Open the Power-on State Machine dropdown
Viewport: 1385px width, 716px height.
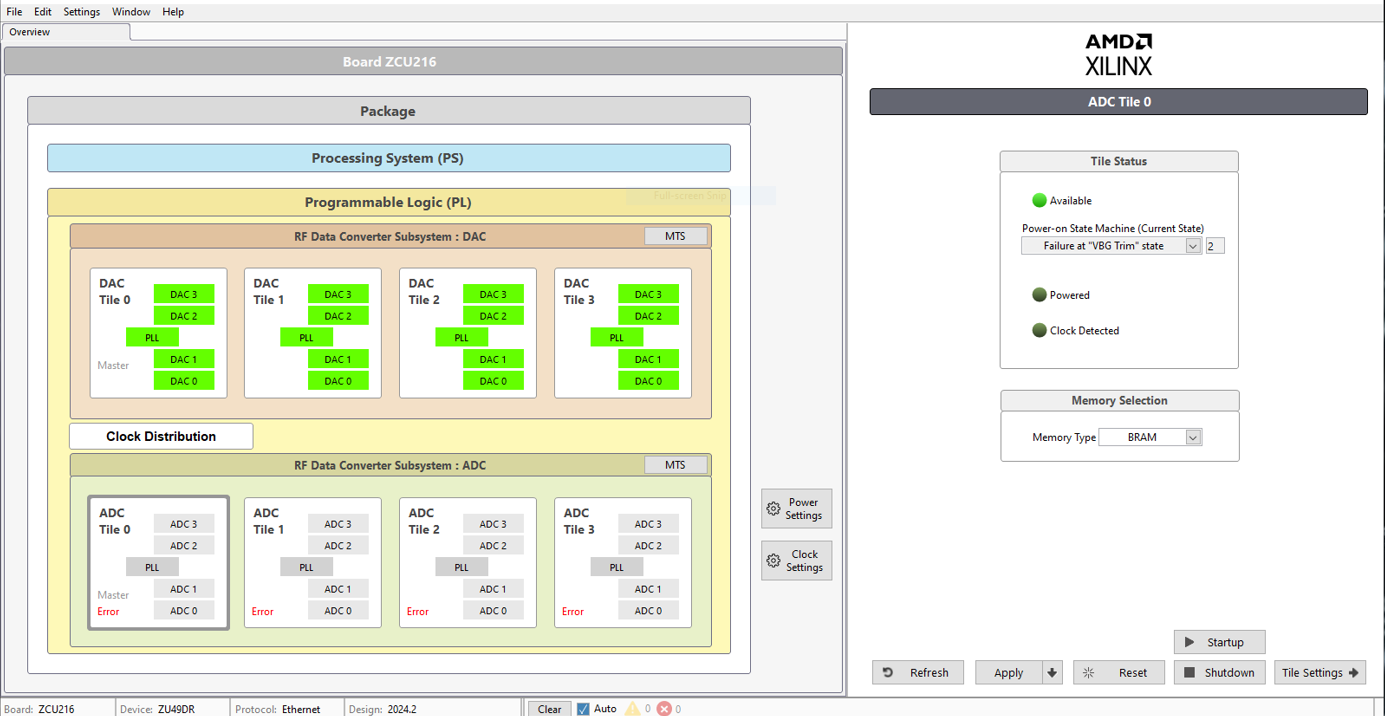[x=1192, y=245]
